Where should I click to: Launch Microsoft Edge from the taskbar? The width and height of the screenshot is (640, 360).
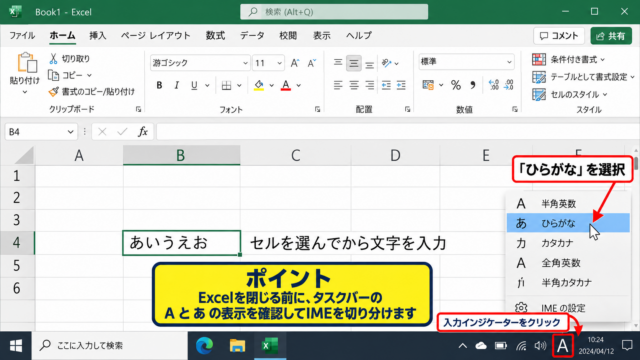(204, 346)
